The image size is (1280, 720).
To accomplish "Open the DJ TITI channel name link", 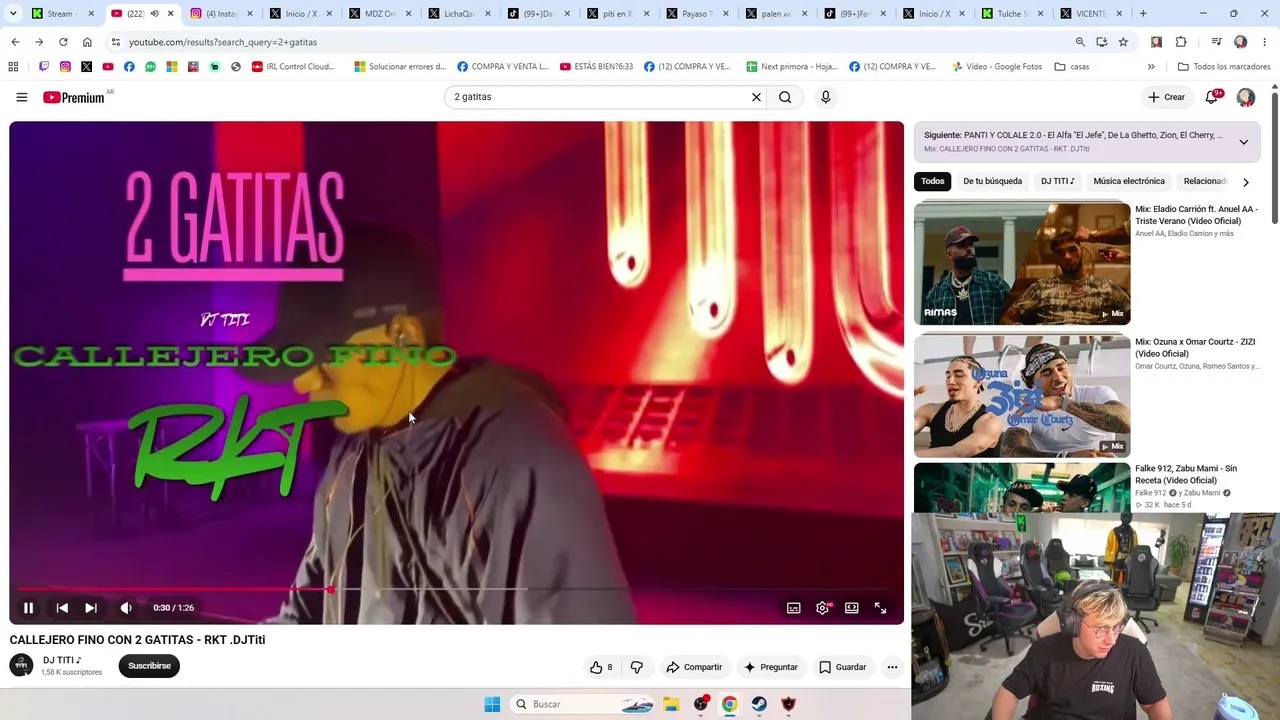I will click(x=62, y=660).
